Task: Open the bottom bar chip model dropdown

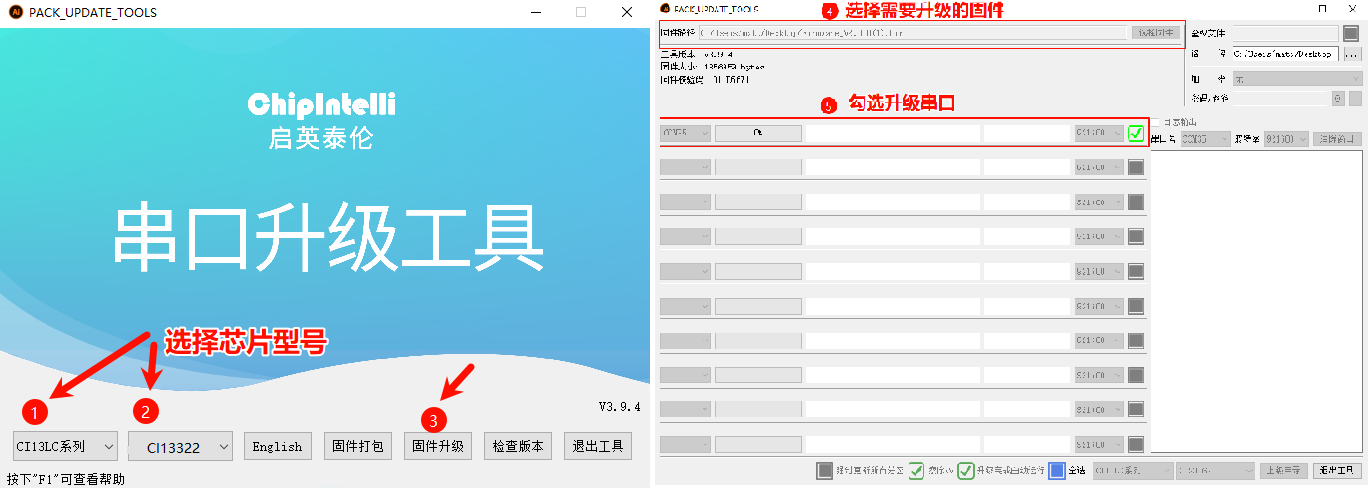Action: click(x=1215, y=470)
